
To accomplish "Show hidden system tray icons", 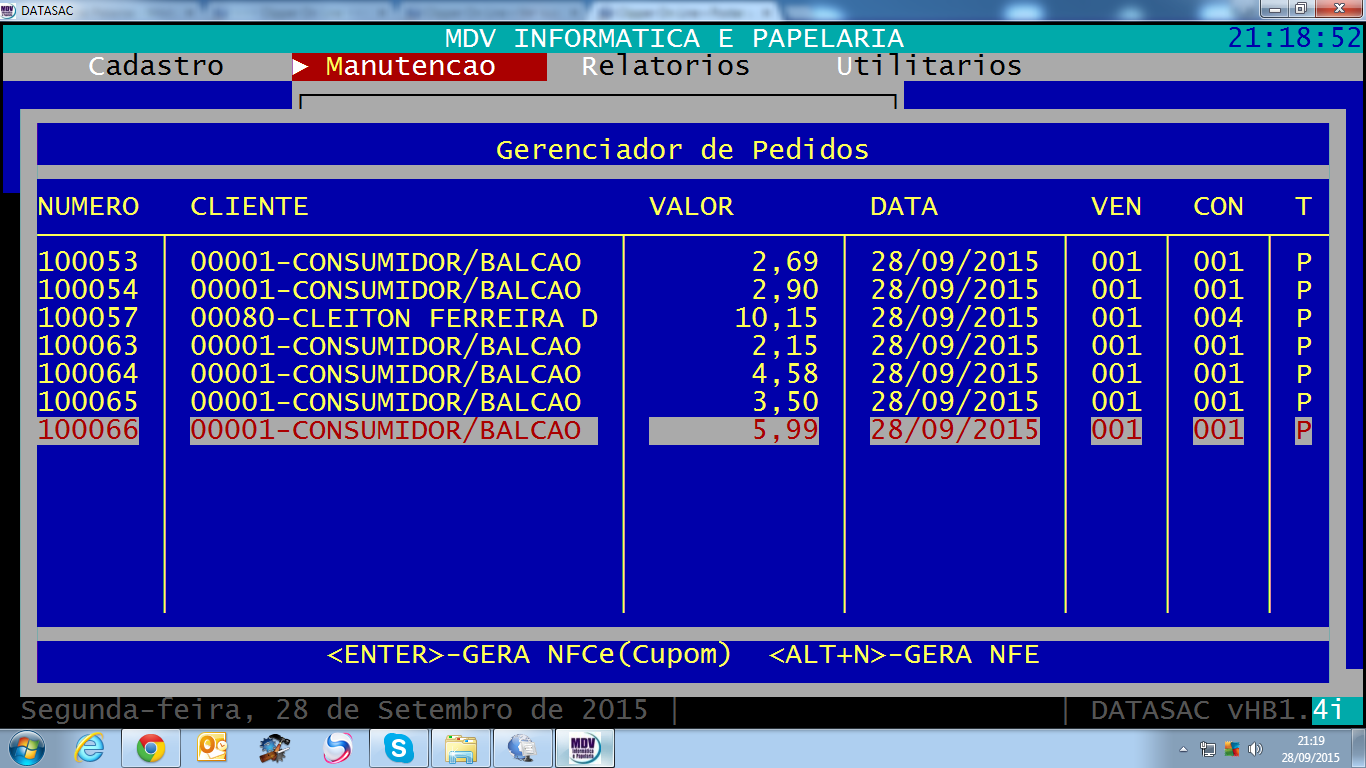I will point(1184,749).
